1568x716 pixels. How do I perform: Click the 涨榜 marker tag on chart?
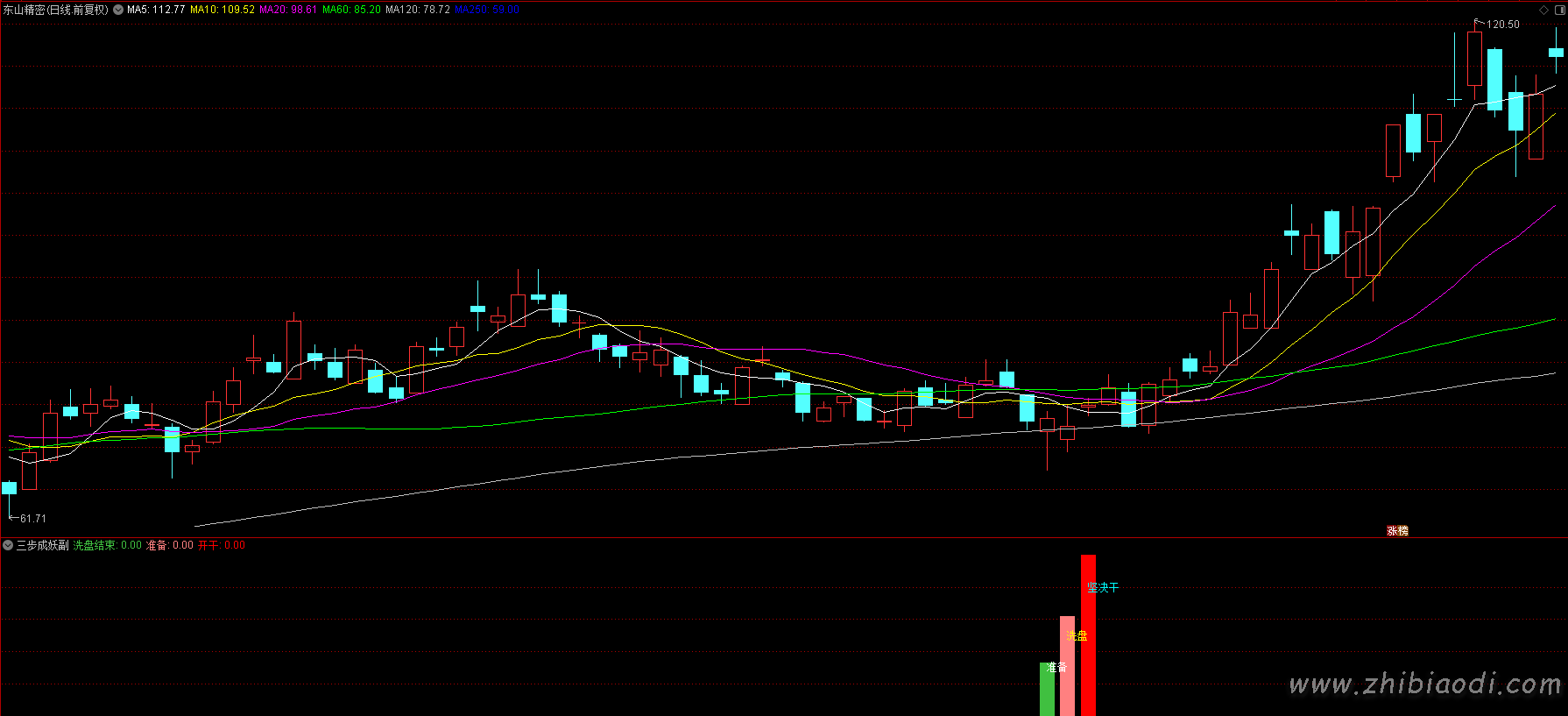pyautogui.click(x=1397, y=530)
